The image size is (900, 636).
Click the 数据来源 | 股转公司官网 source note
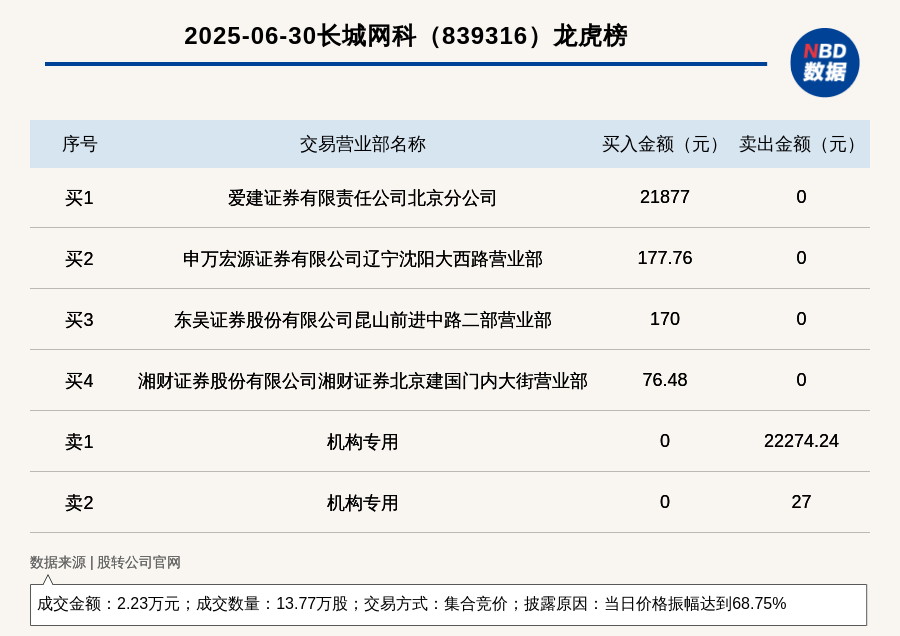(105, 563)
